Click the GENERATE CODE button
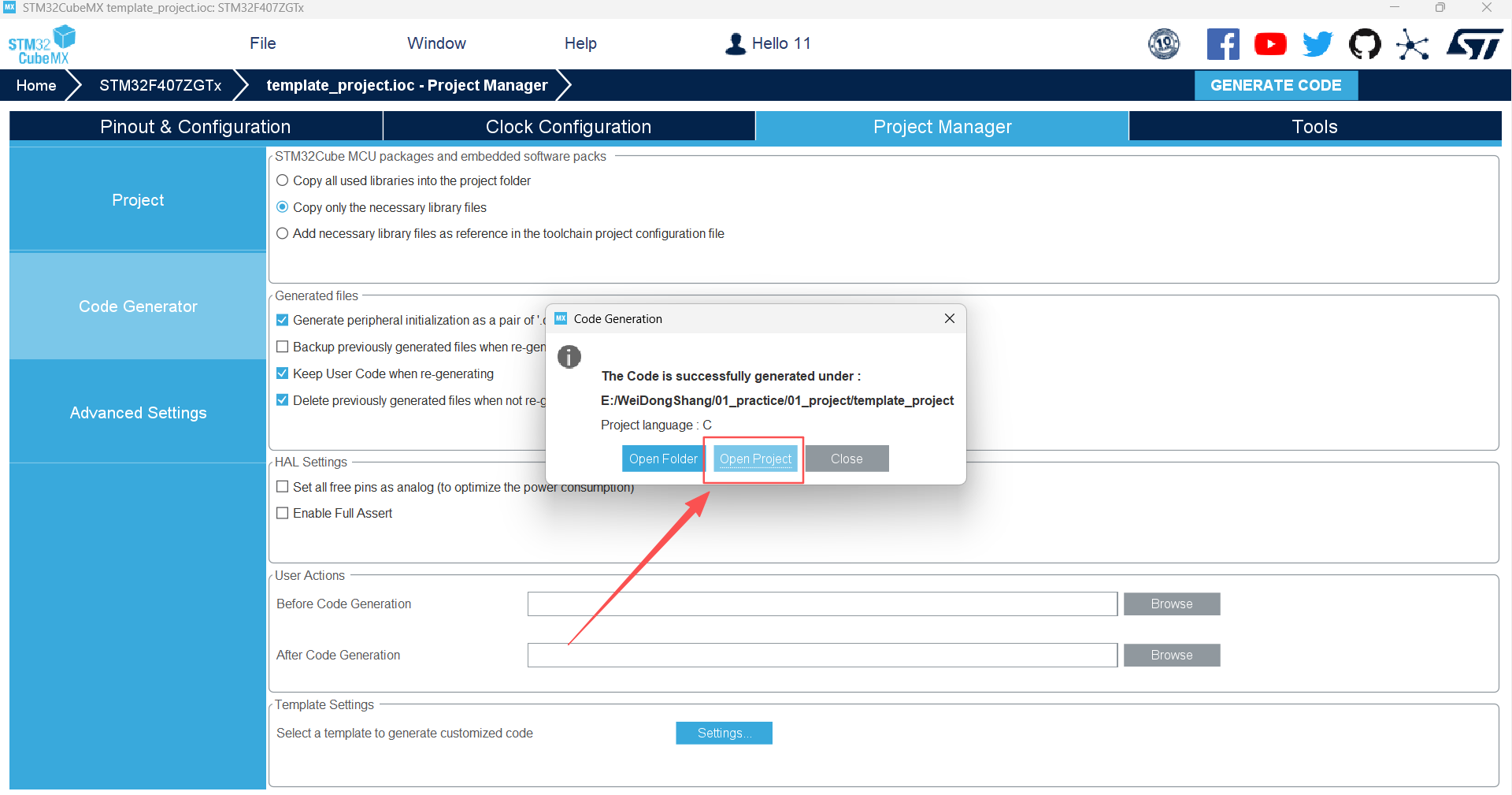Screen dimensions: 1512x795 click(x=1276, y=85)
